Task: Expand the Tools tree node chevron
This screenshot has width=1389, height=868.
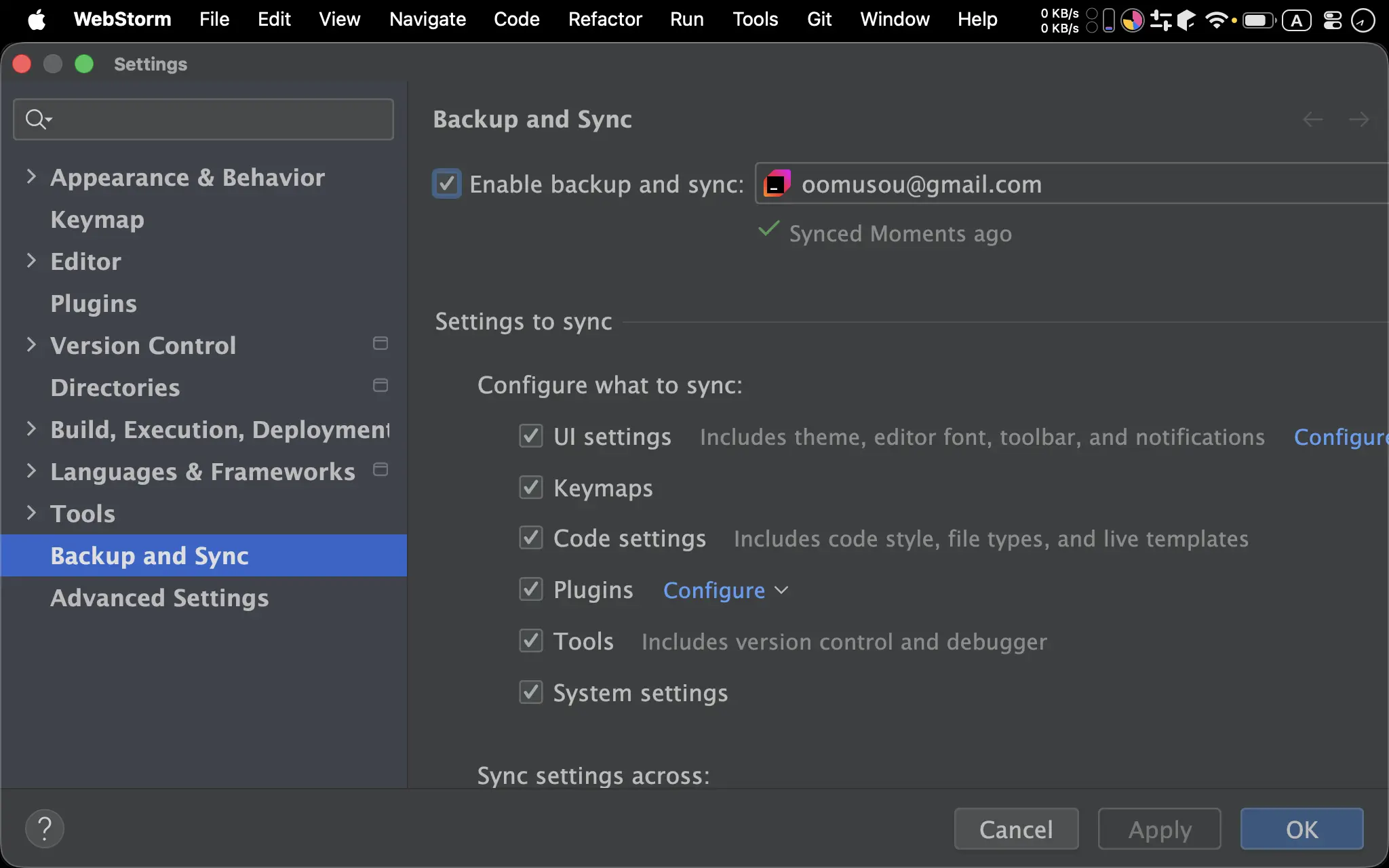Action: [31, 513]
